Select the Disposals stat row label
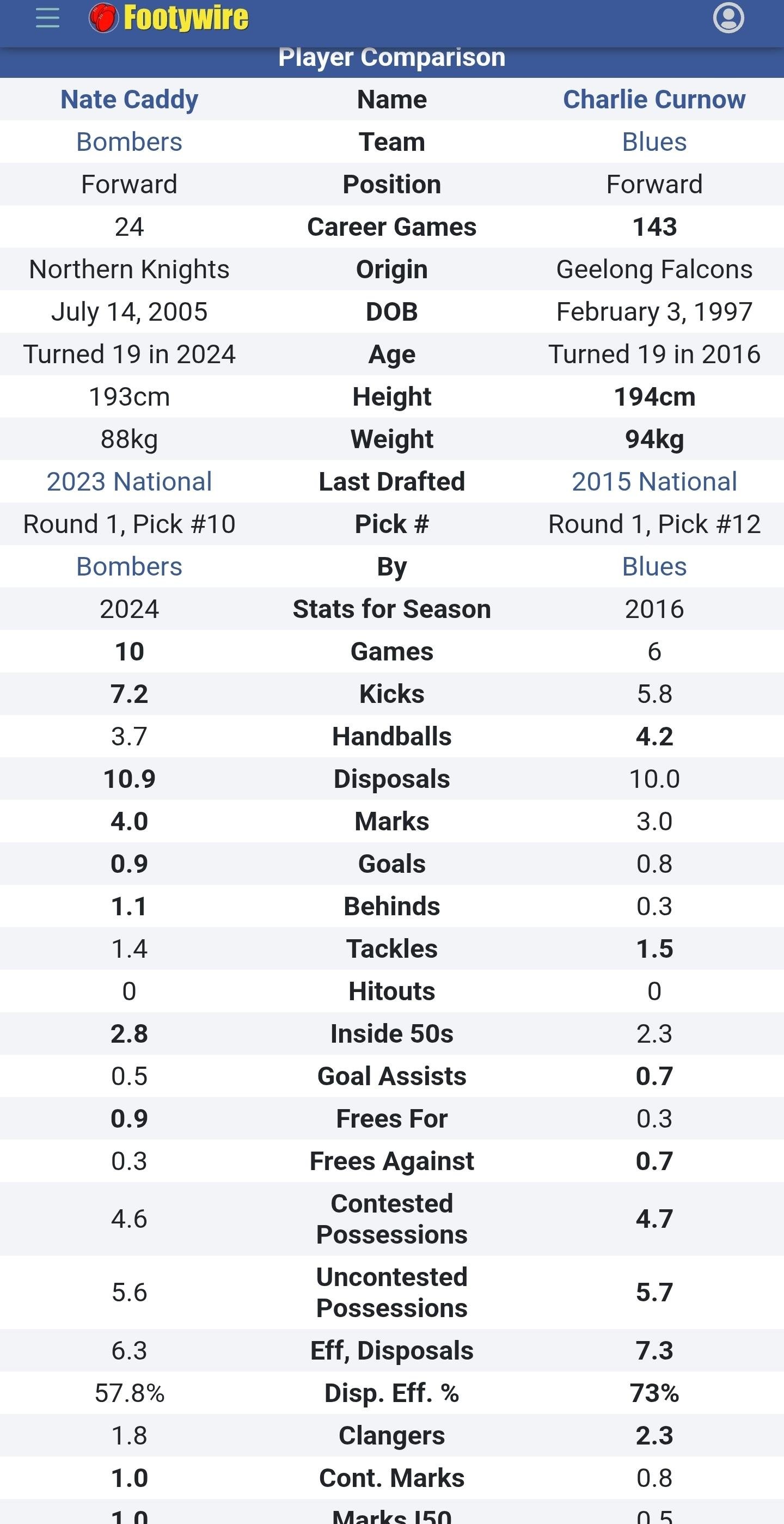Image resolution: width=784 pixels, height=1524 pixels. point(391,779)
